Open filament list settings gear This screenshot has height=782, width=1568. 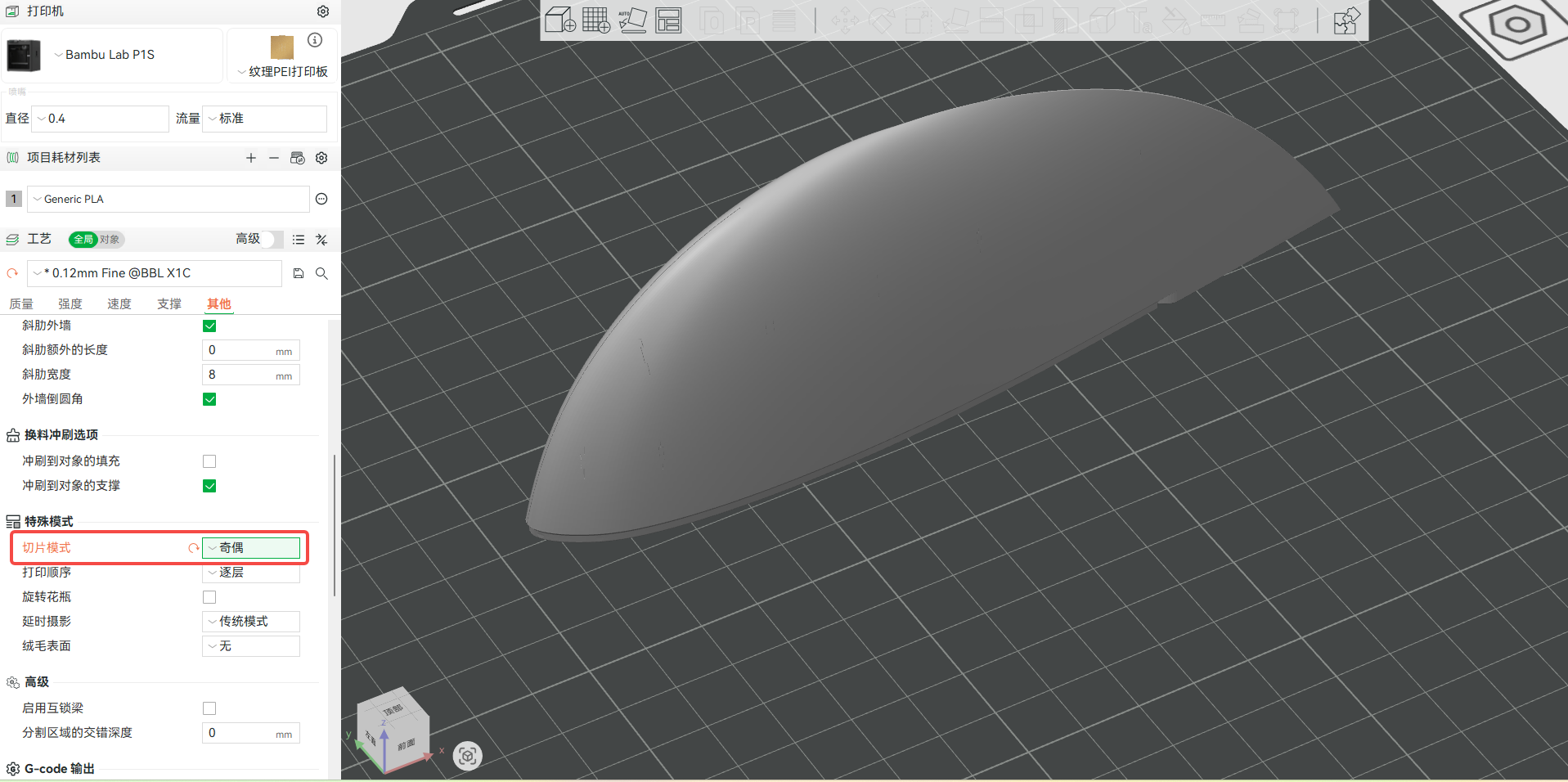point(321,158)
